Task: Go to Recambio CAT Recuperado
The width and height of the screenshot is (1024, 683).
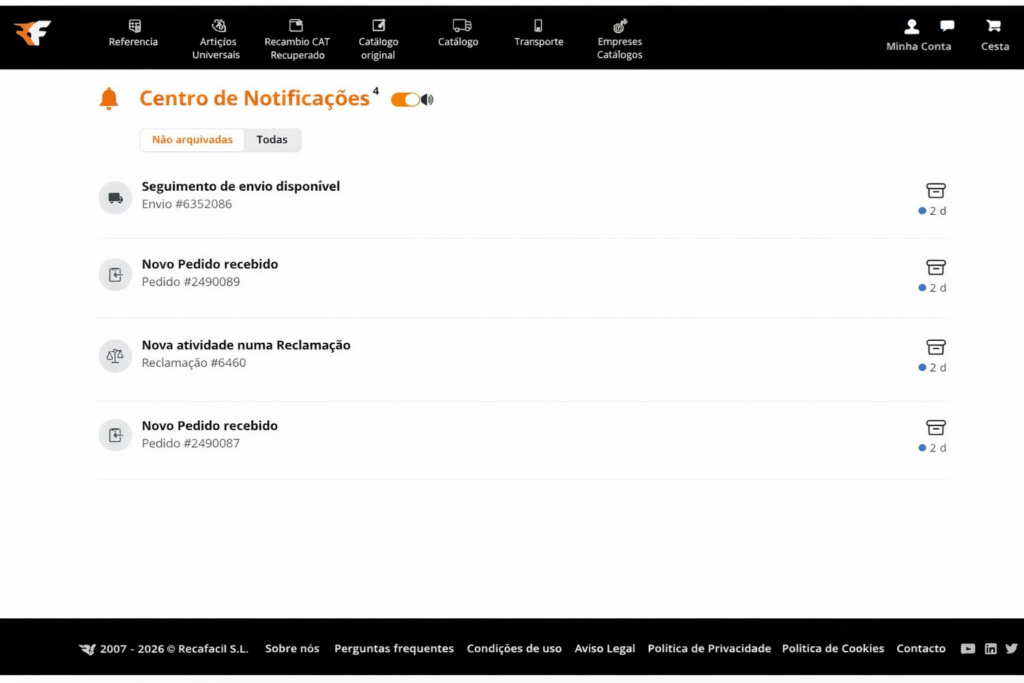Action: coord(296,40)
